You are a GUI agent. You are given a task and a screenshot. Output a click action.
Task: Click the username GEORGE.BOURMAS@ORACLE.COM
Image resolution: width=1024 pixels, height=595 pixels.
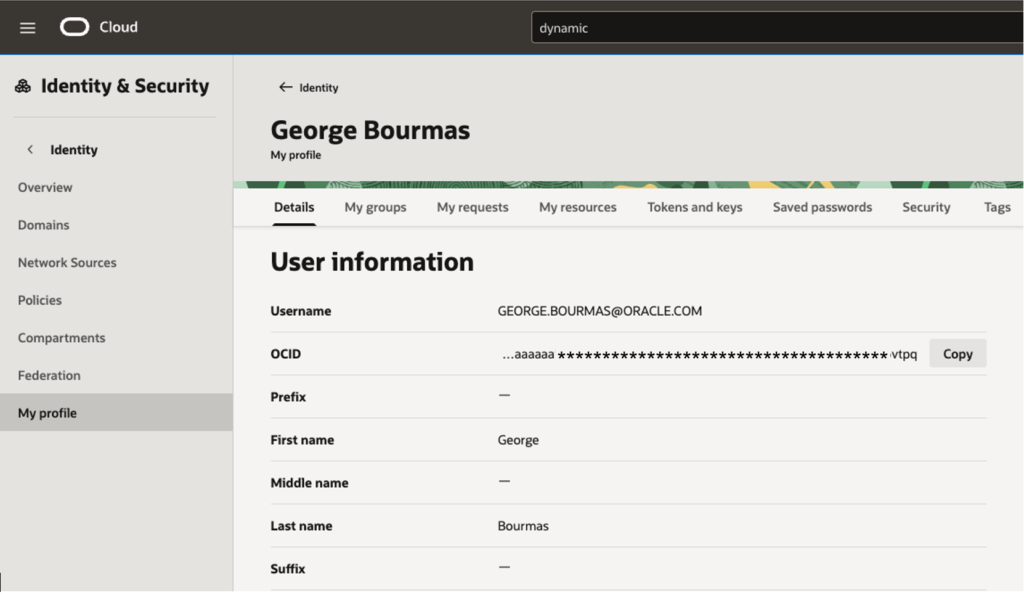[x=600, y=311]
